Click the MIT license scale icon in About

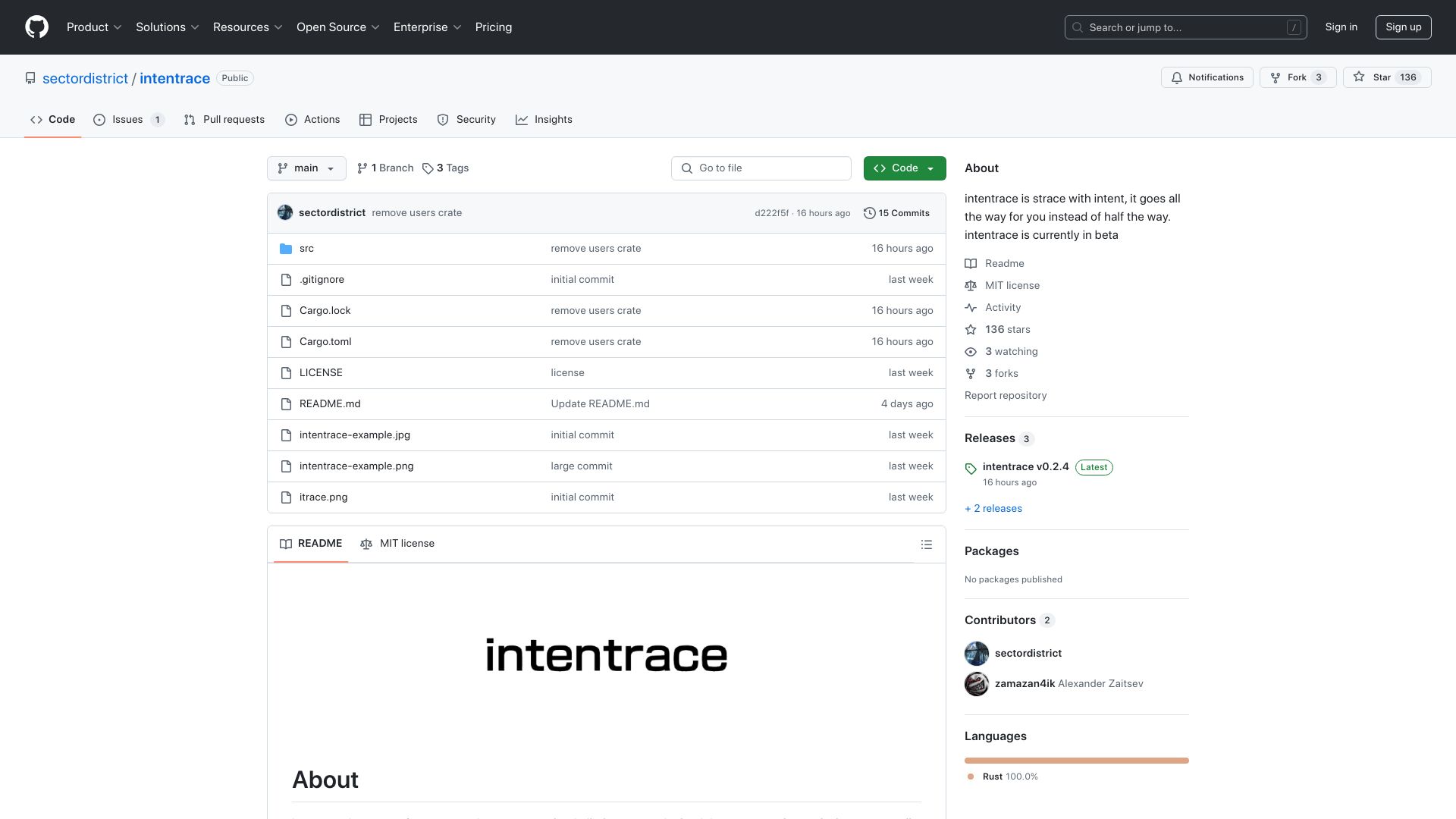click(971, 286)
